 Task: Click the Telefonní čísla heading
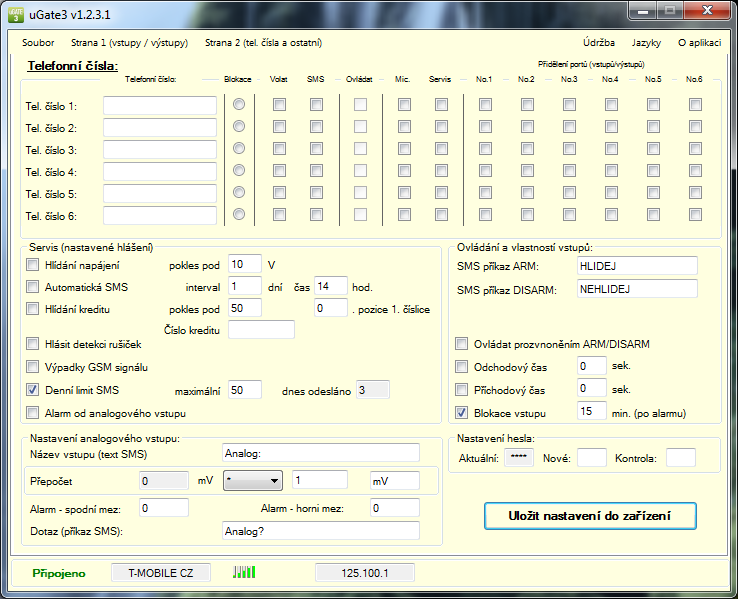click(x=72, y=66)
